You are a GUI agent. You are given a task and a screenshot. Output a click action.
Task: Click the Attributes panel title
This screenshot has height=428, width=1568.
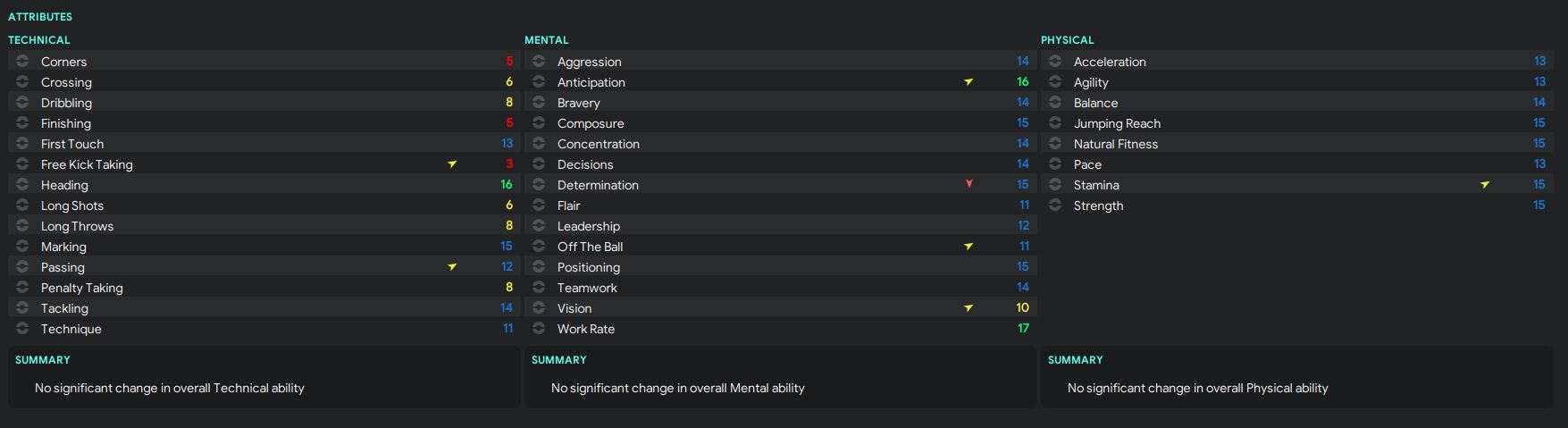(40, 17)
